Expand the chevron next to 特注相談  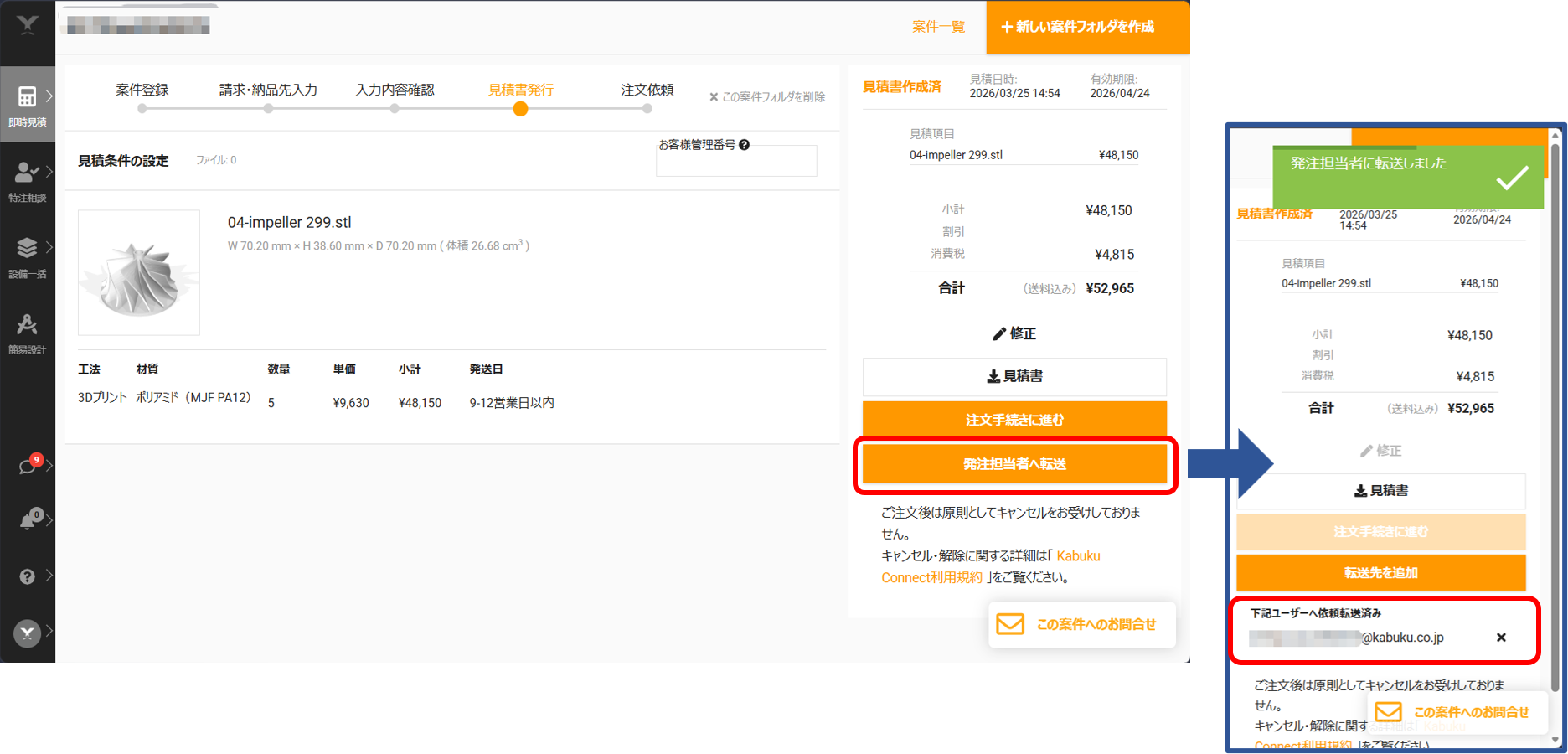[x=49, y=172]
